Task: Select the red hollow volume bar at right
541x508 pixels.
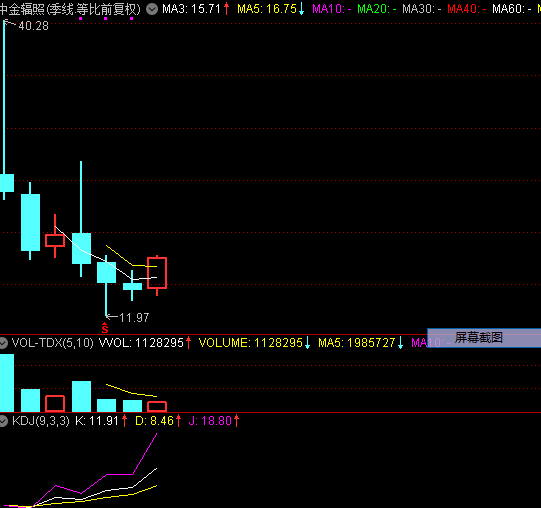Action: [x=157, y=407]
